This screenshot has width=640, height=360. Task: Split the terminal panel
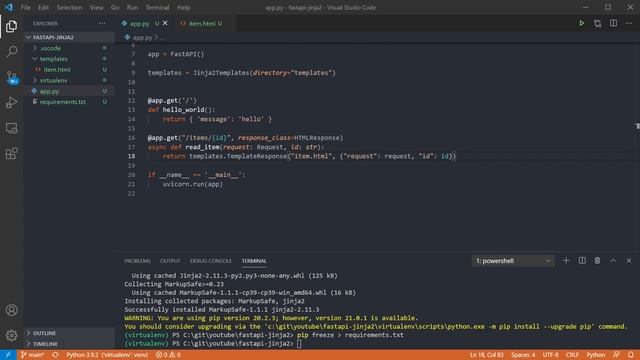pyautogui.click(x=582, y=260)
